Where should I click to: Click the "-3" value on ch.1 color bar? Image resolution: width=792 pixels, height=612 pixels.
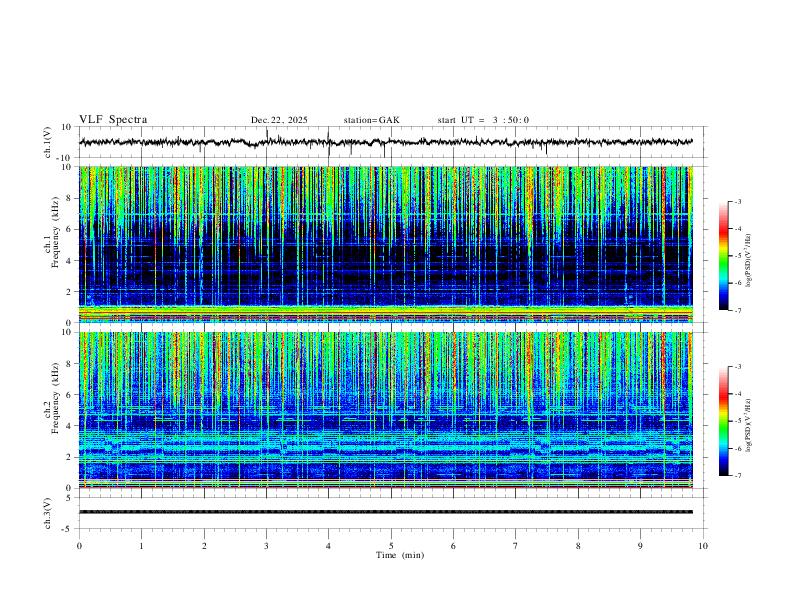coord(737,201)
